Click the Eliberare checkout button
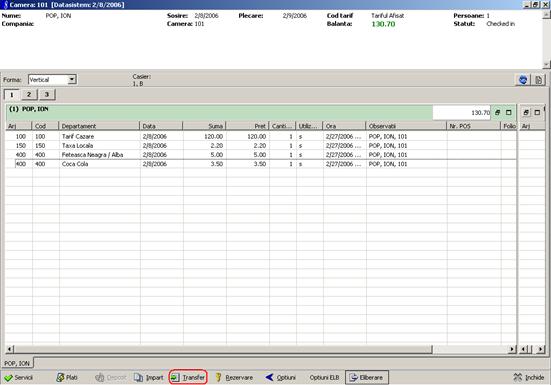This screenshot has height=385, width=551. click(x=367, y=377)
